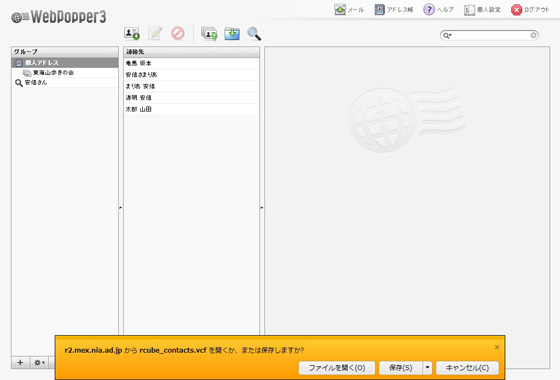Click splitter handle between groups and contacts
Image resolution: width=560 pixels, height=380 pixels.
(x=121, y=207)
